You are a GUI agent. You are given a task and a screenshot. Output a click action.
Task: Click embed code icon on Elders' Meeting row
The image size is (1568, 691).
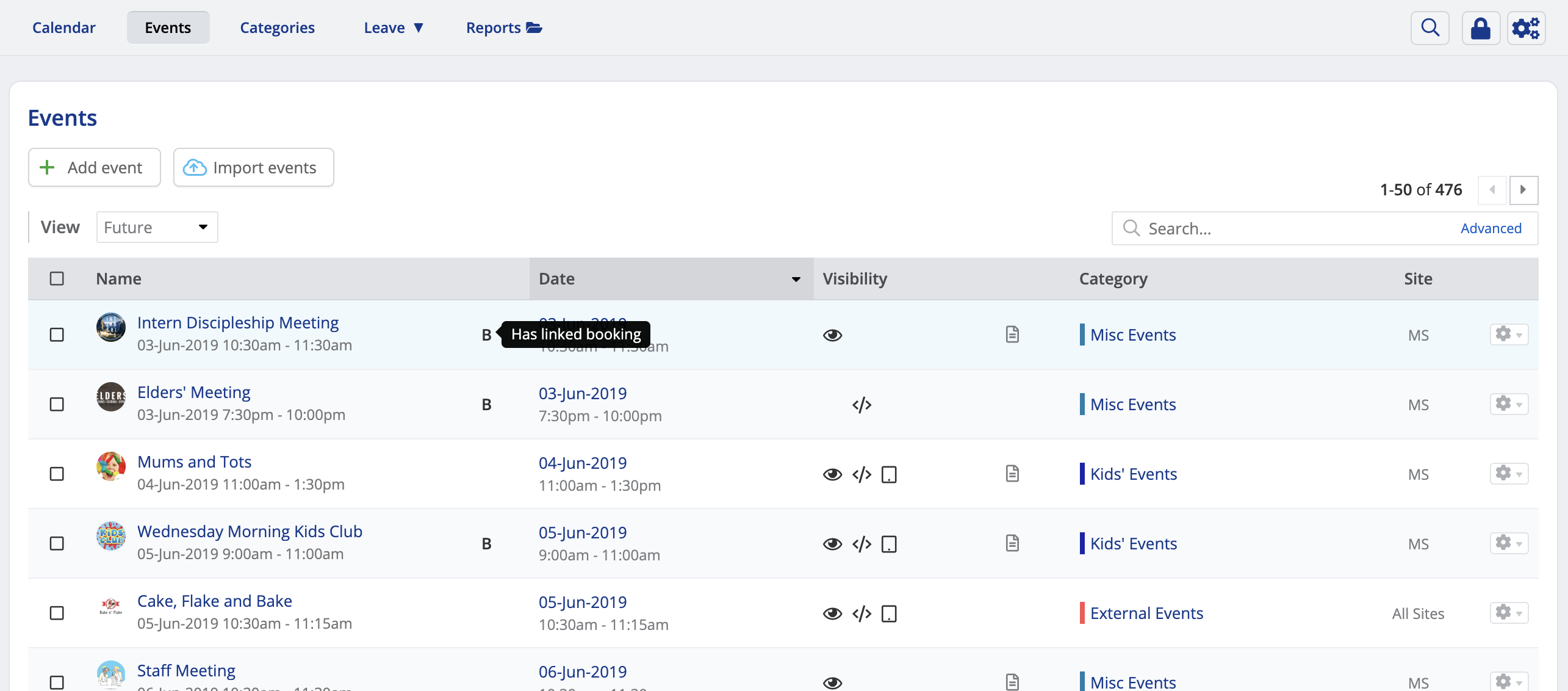click(x=861, y=405)
